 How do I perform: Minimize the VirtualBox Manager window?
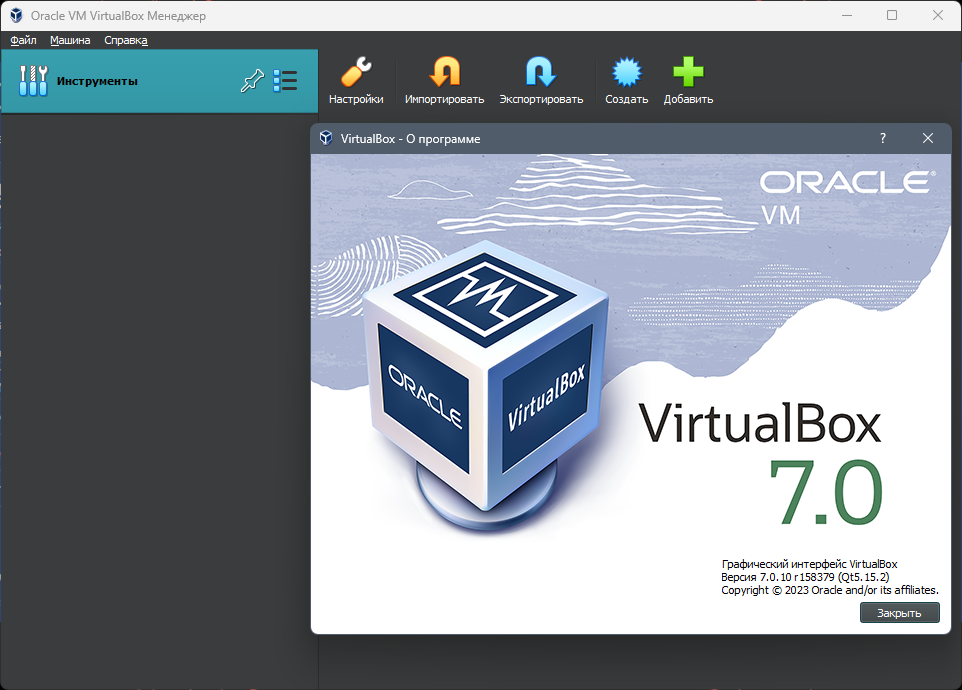click(x=847, y=15)
